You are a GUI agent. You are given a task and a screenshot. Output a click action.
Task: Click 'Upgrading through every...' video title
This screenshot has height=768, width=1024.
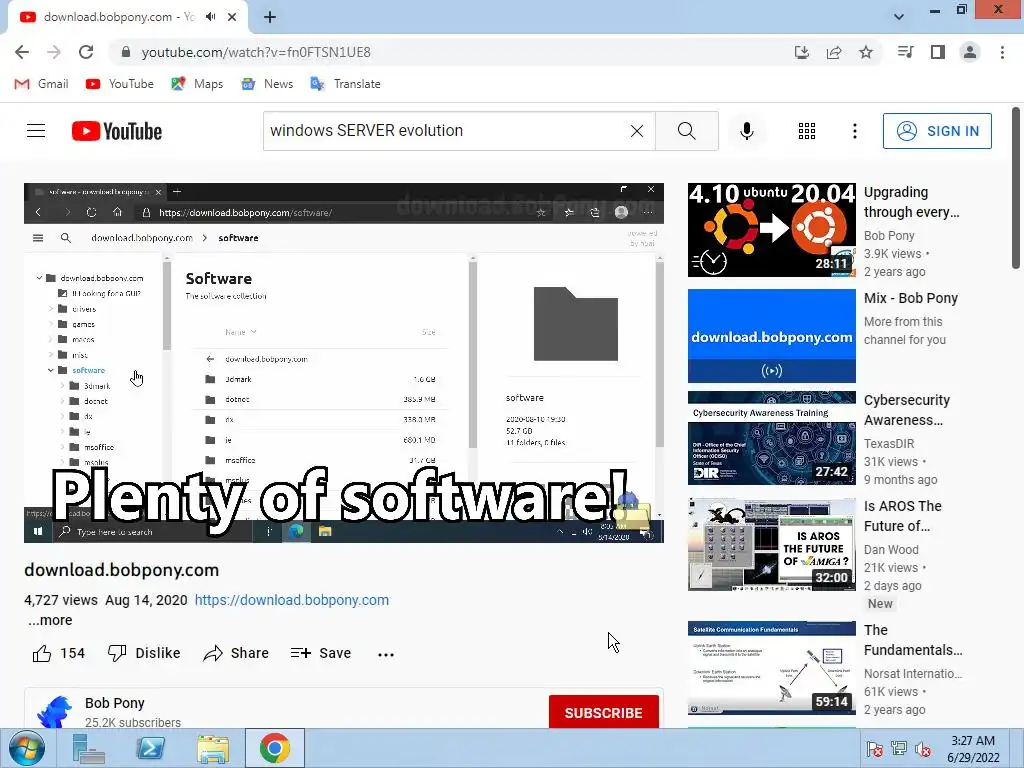(x=912, y=202)
